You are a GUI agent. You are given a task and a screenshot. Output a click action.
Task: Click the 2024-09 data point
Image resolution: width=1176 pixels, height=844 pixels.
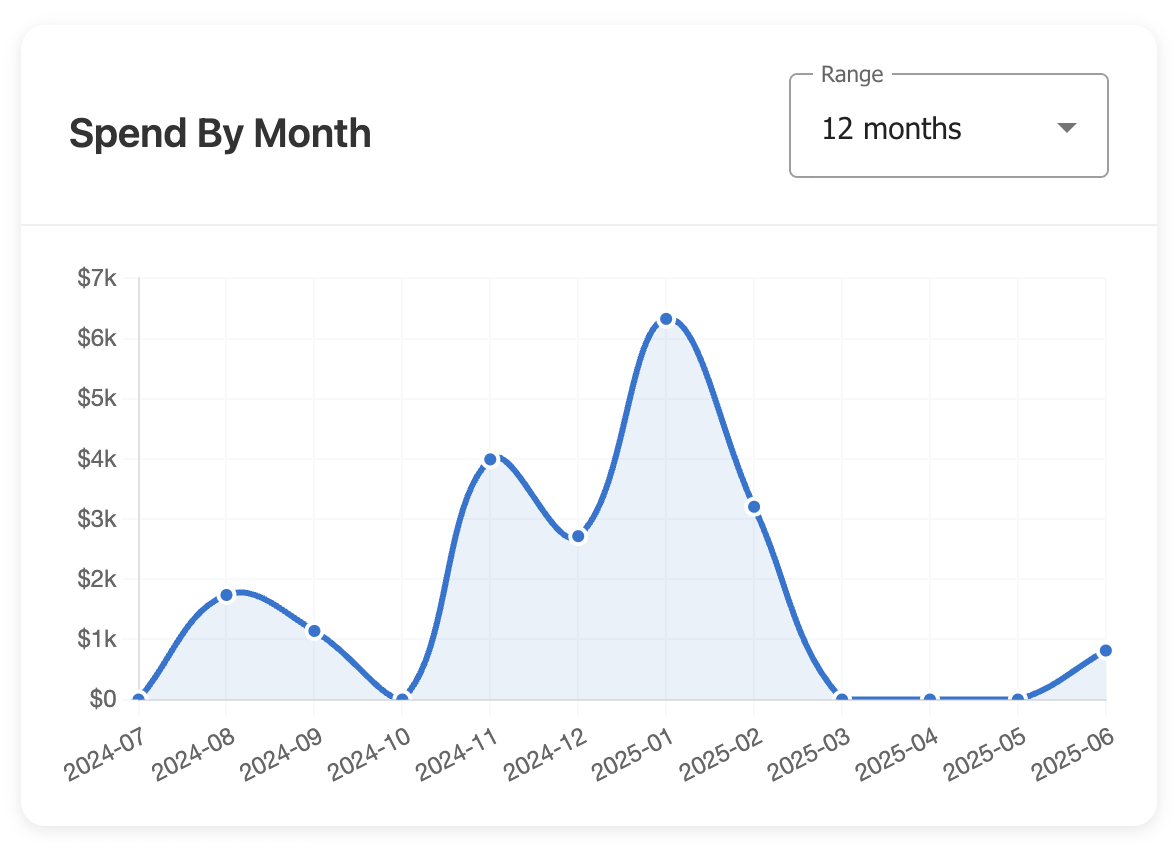point(314,631)
